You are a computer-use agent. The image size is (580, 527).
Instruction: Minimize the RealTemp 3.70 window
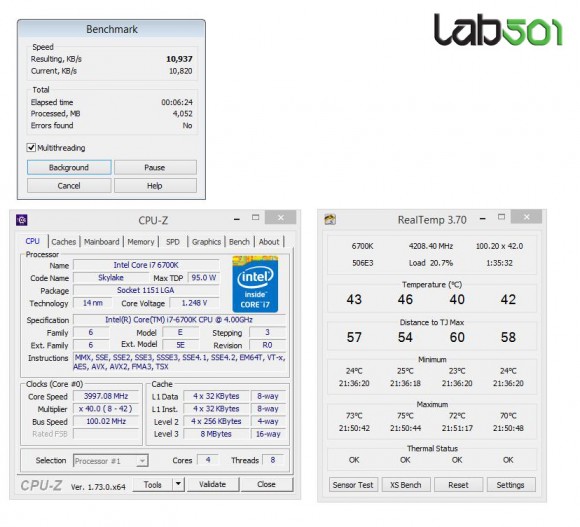click(x=482, y=219)
